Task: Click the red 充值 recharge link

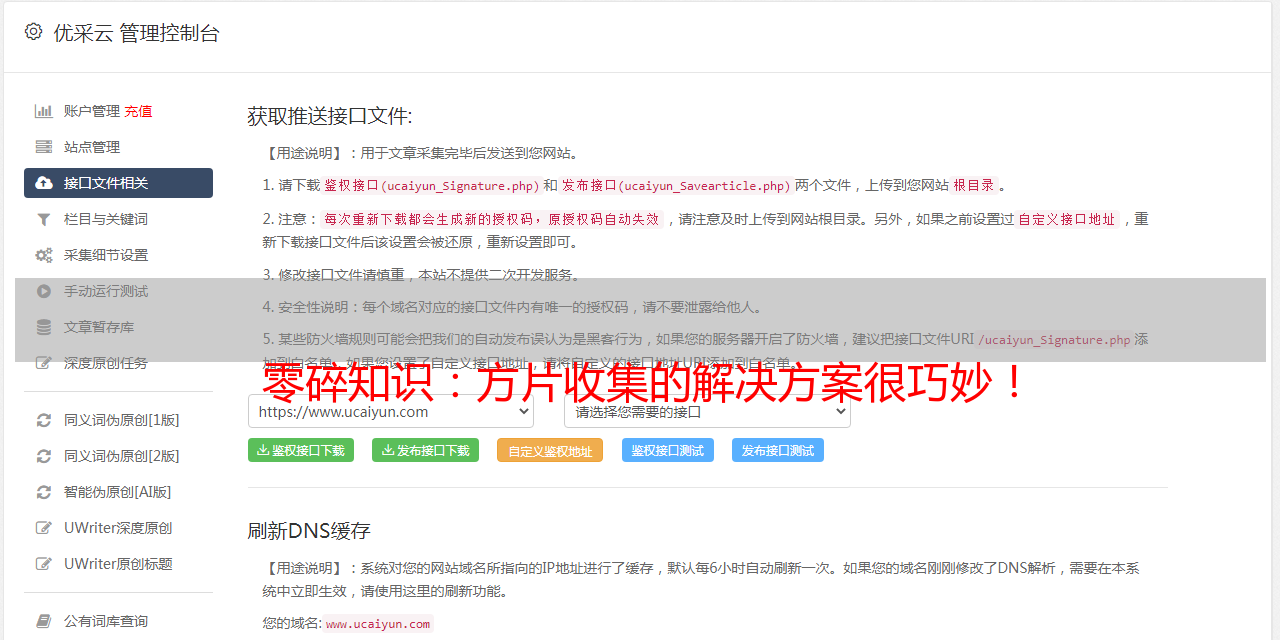Action: 139,111
